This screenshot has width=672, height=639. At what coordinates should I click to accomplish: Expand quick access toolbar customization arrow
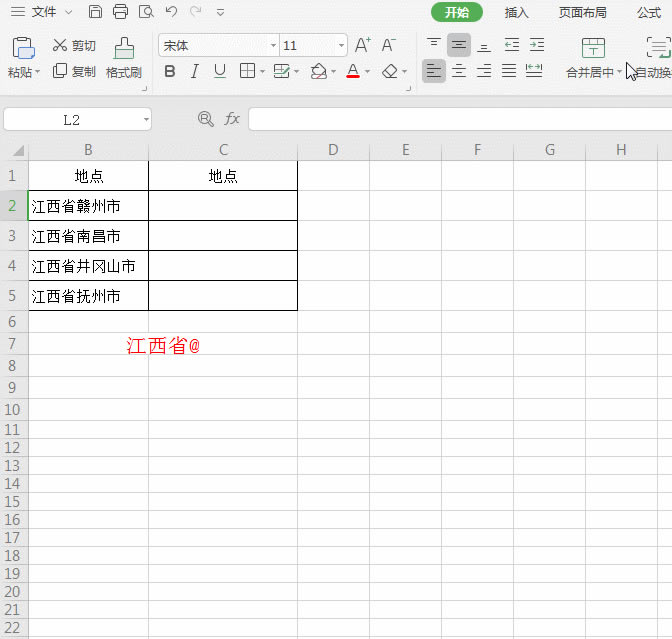[x=220, y=12]
